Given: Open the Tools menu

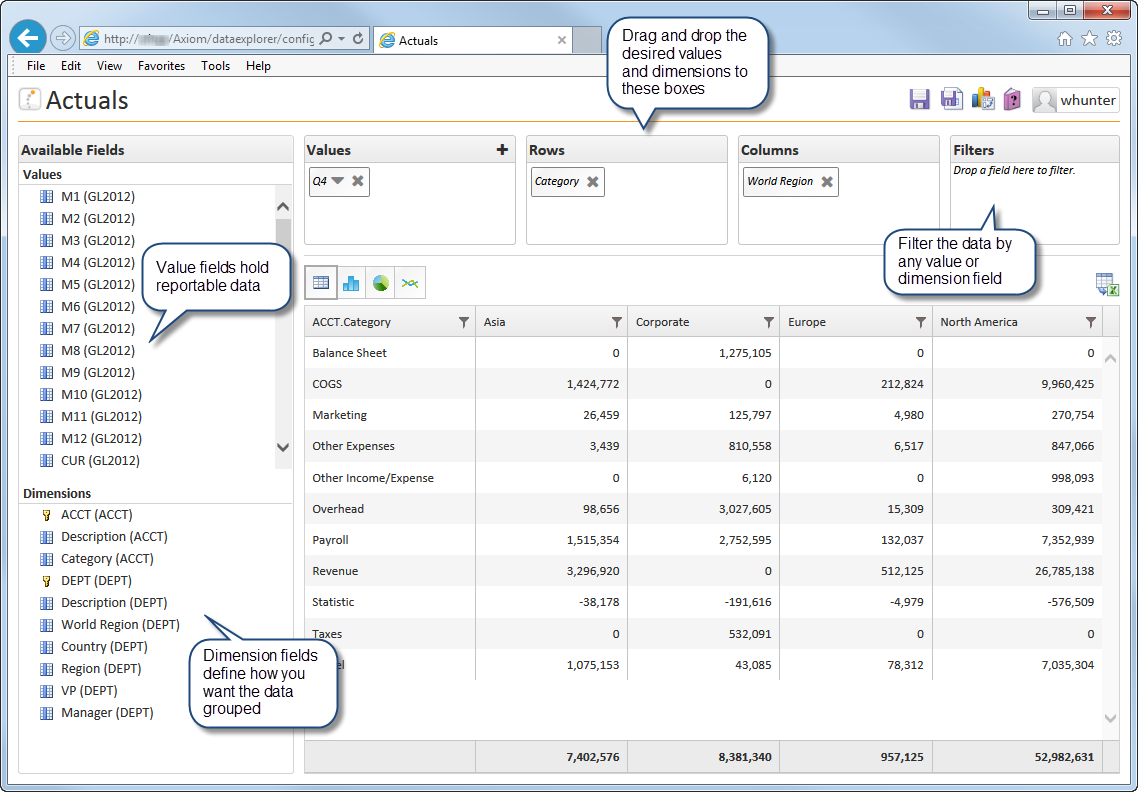Looking at the screenshot, I should (216, 65).
